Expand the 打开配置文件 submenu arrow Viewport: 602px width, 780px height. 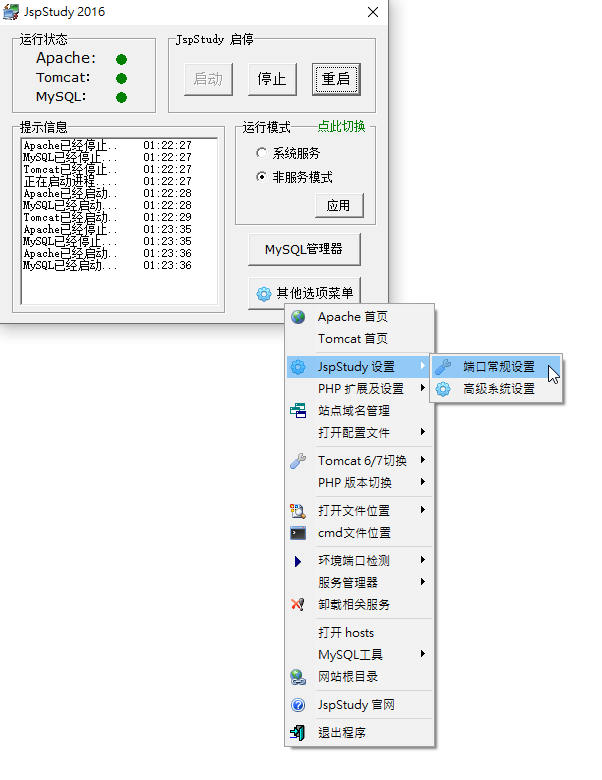(422, 431)
